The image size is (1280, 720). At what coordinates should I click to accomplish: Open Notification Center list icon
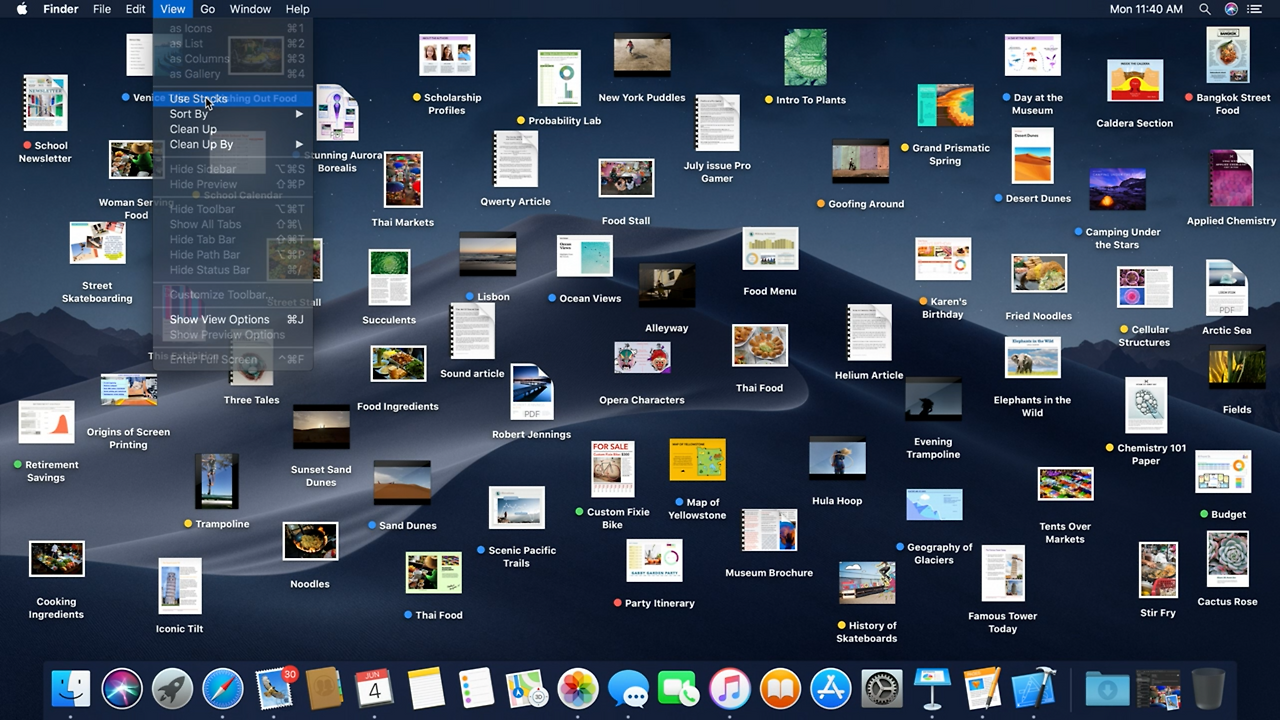(x=1255, y=9)
